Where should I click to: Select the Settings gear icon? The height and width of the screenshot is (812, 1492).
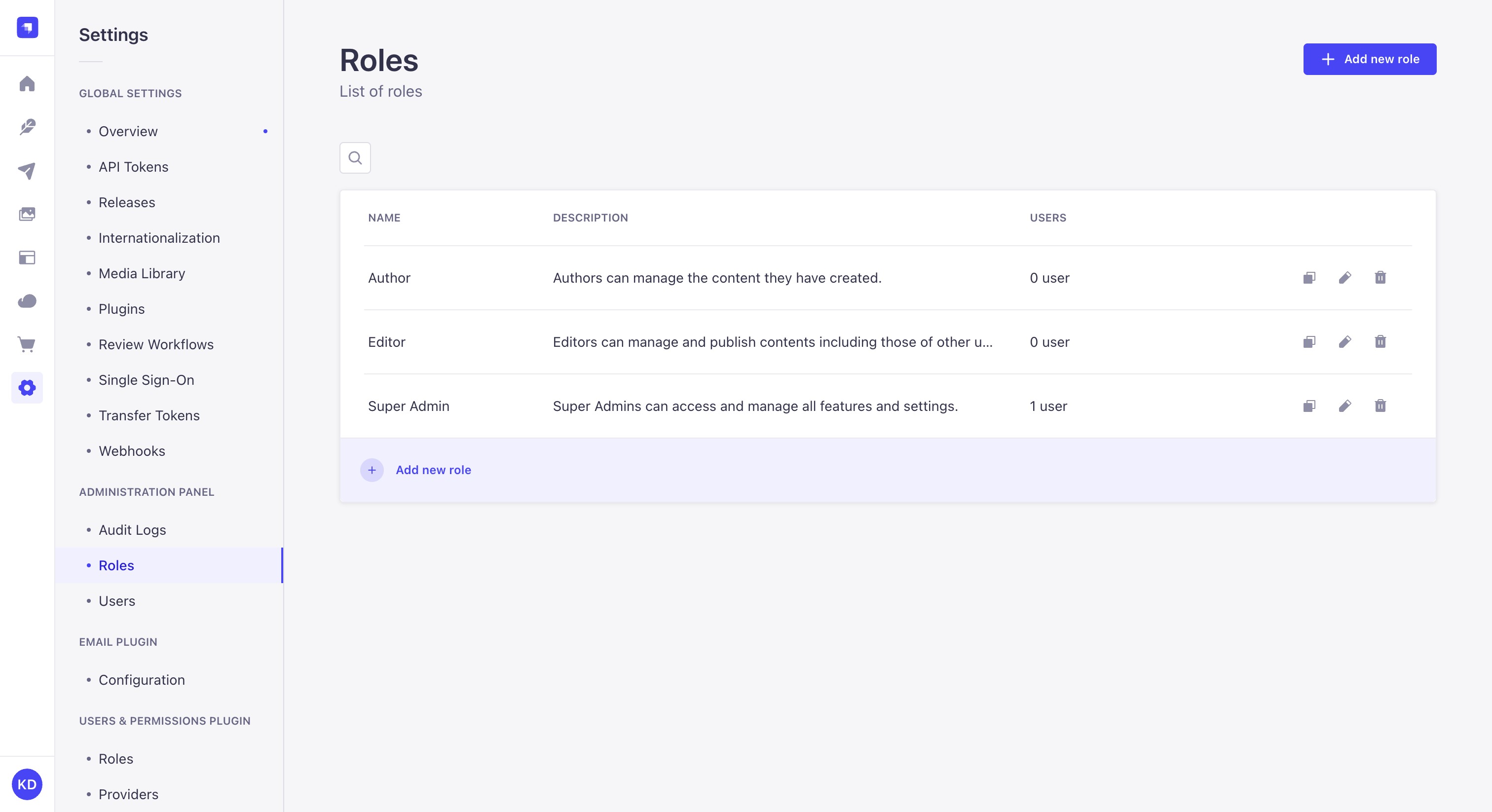pos(27,387)
